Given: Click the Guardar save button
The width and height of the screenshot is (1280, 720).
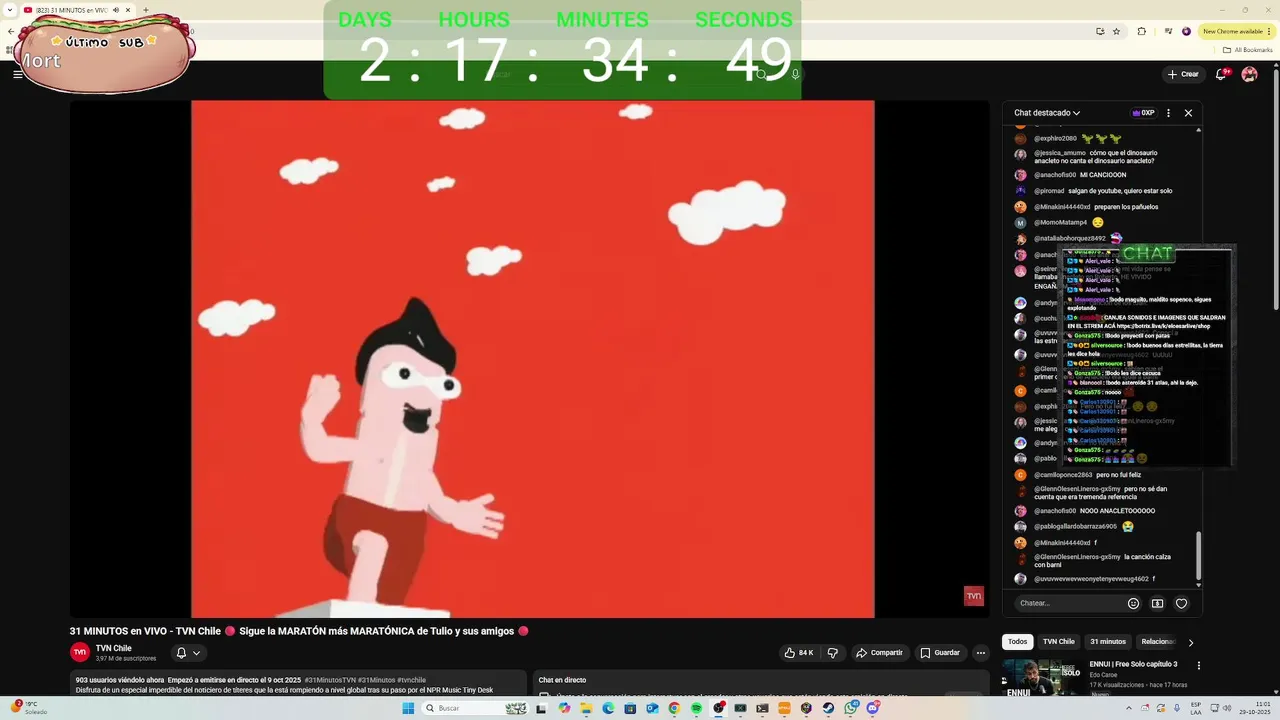Looking at the screenshot, I should click(940, 653).
